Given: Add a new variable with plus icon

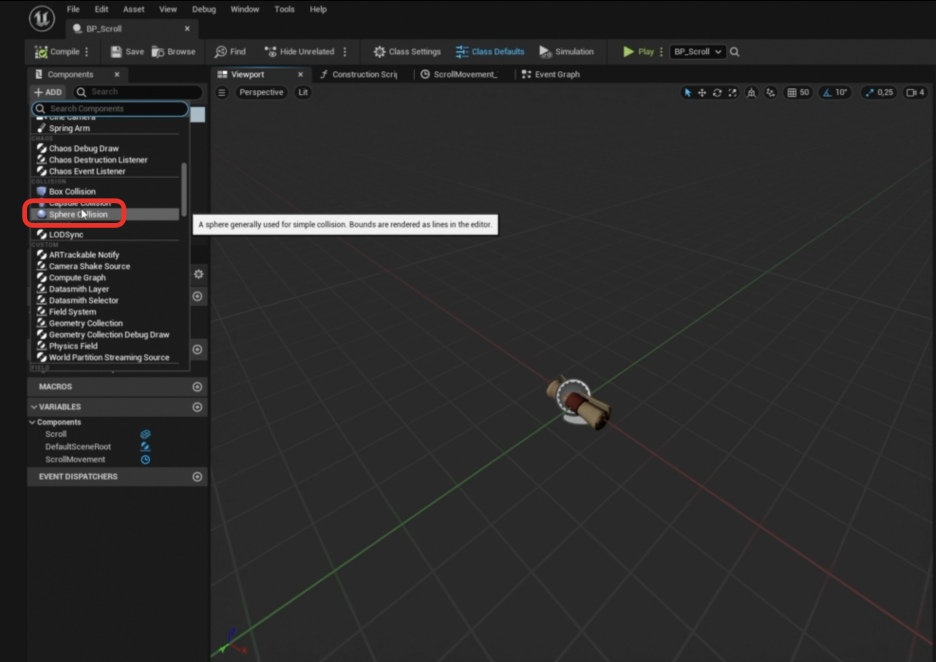Looking at the screenshot, I should pos(198,407).
